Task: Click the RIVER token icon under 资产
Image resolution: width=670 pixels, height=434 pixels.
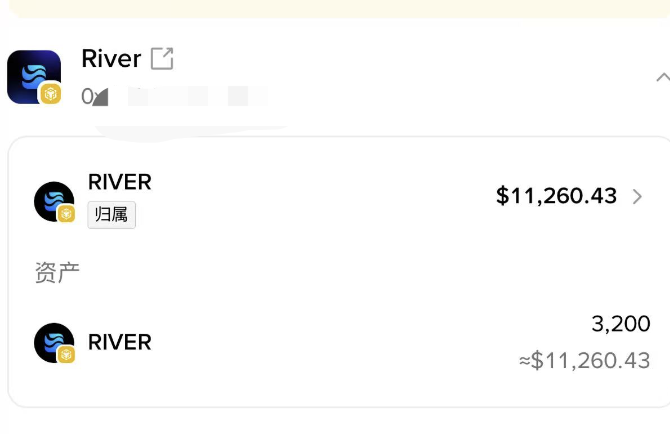Action: tap(53, 342)
